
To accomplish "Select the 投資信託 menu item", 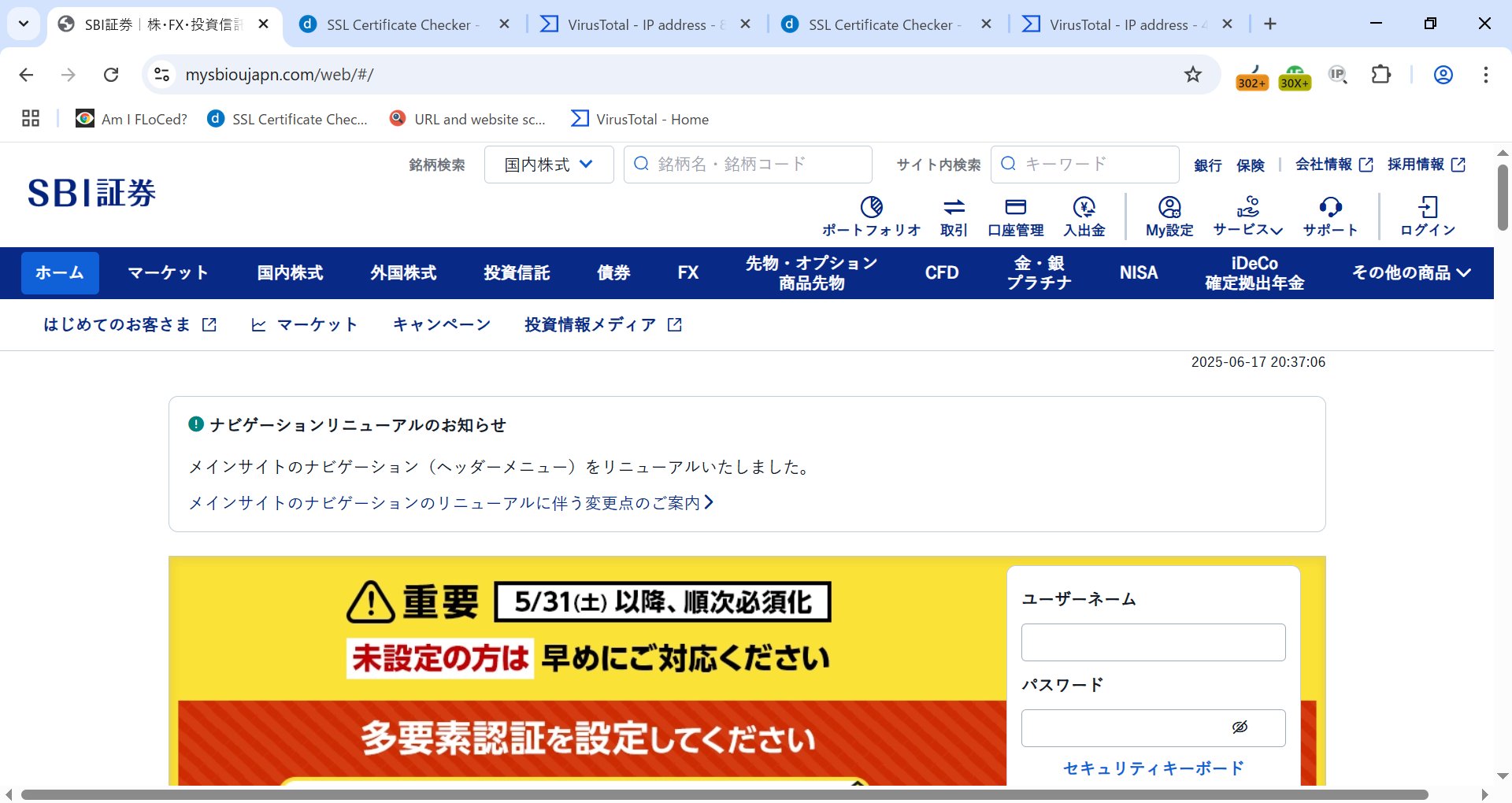I will 517,273.
